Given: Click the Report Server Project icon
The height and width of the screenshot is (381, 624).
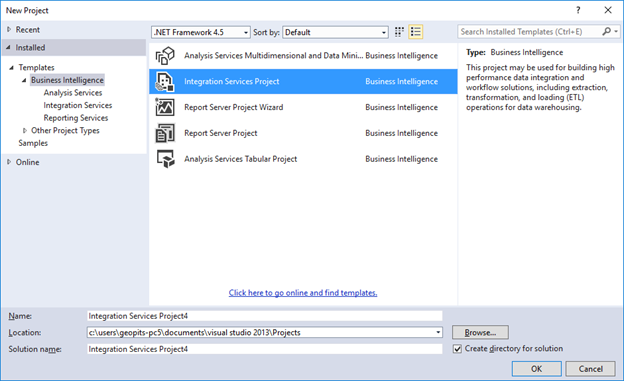Looking at the screenshot, I should pyautogui.click(x=165, y=133).
